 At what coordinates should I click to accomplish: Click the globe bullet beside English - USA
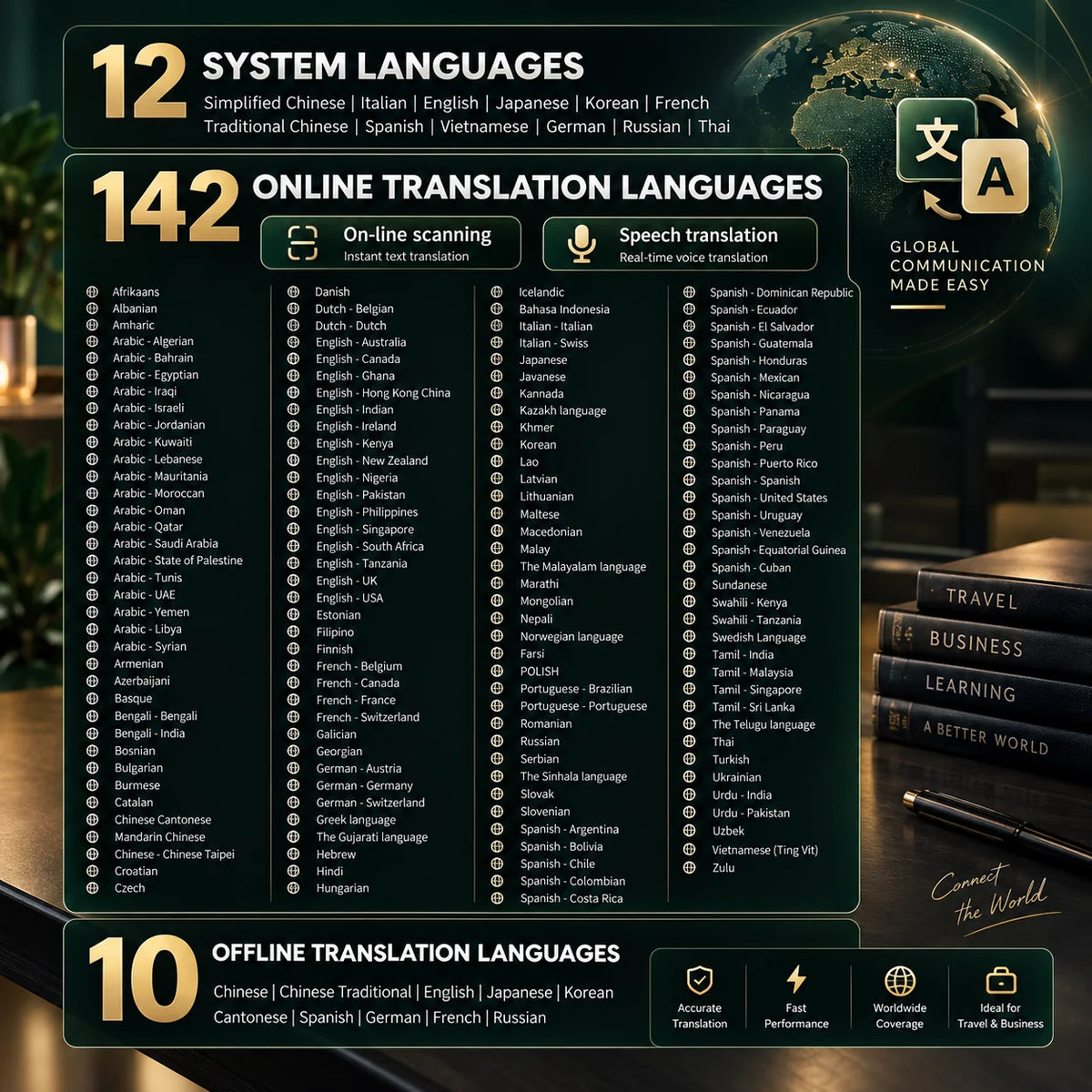click(293, 598)
